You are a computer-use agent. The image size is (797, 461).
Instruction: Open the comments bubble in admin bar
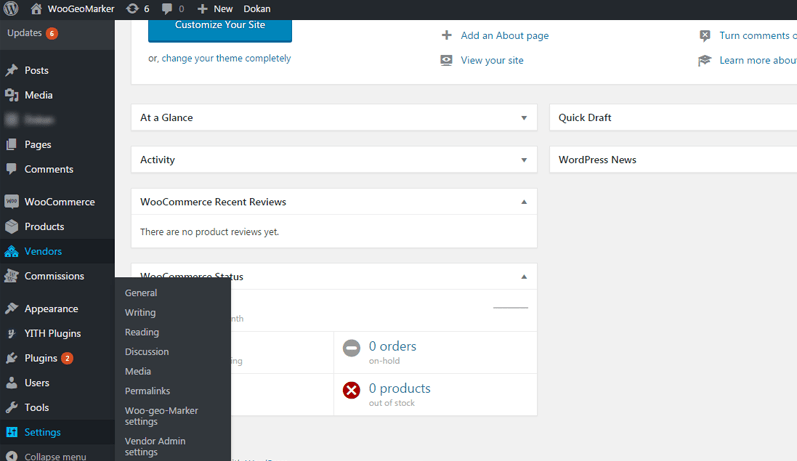click(x=172, y=9)
